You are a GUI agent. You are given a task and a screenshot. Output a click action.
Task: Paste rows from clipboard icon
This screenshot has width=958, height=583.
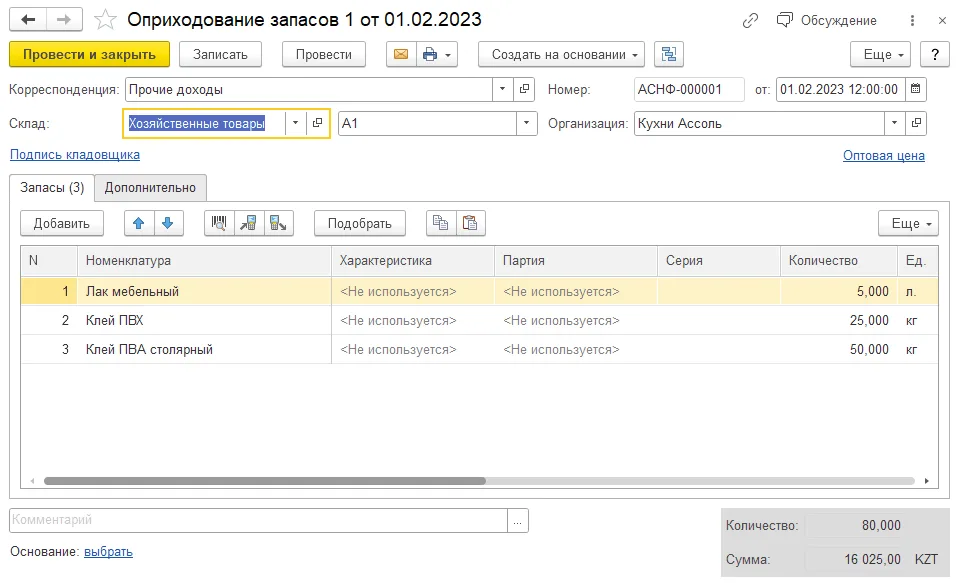click(470, 223)
